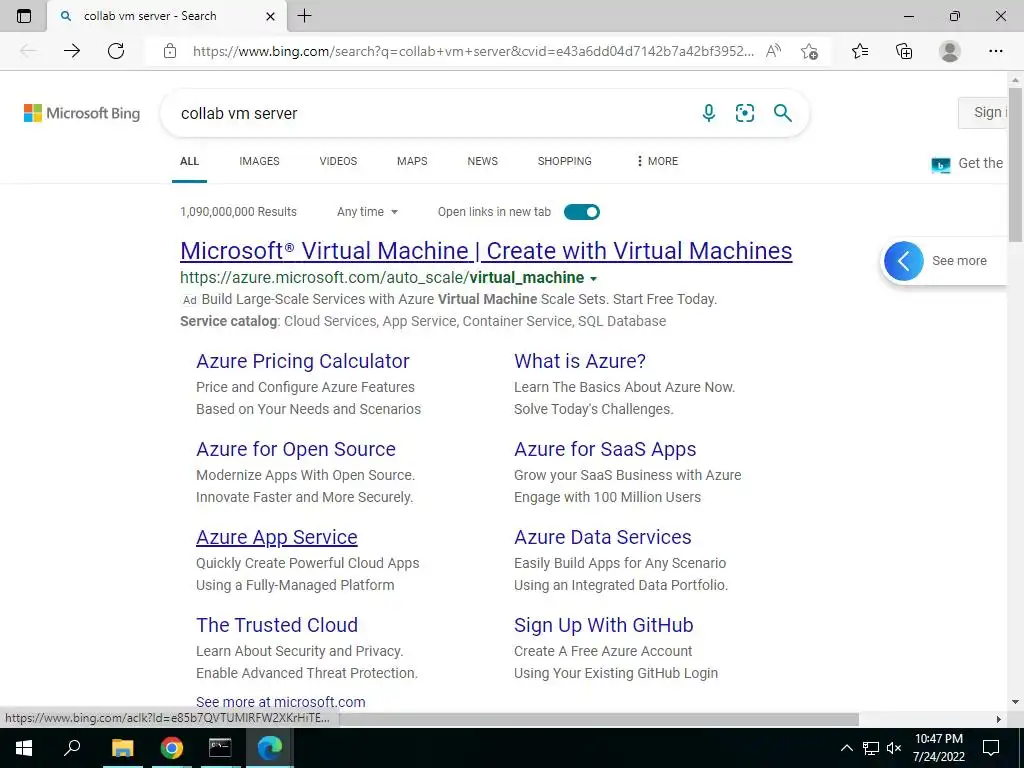Screen dimensions: 1024x768
Task: Select the ALL results tab
Action: 189,161
